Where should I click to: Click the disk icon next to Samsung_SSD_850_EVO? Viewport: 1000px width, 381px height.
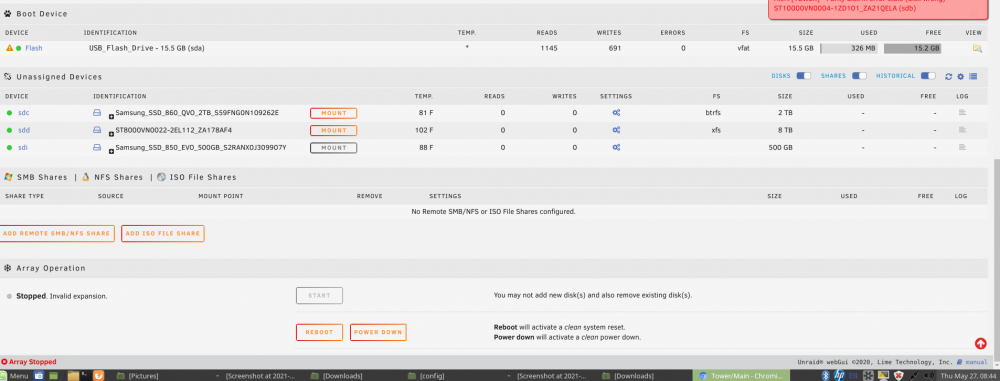(x=98, y=147)
